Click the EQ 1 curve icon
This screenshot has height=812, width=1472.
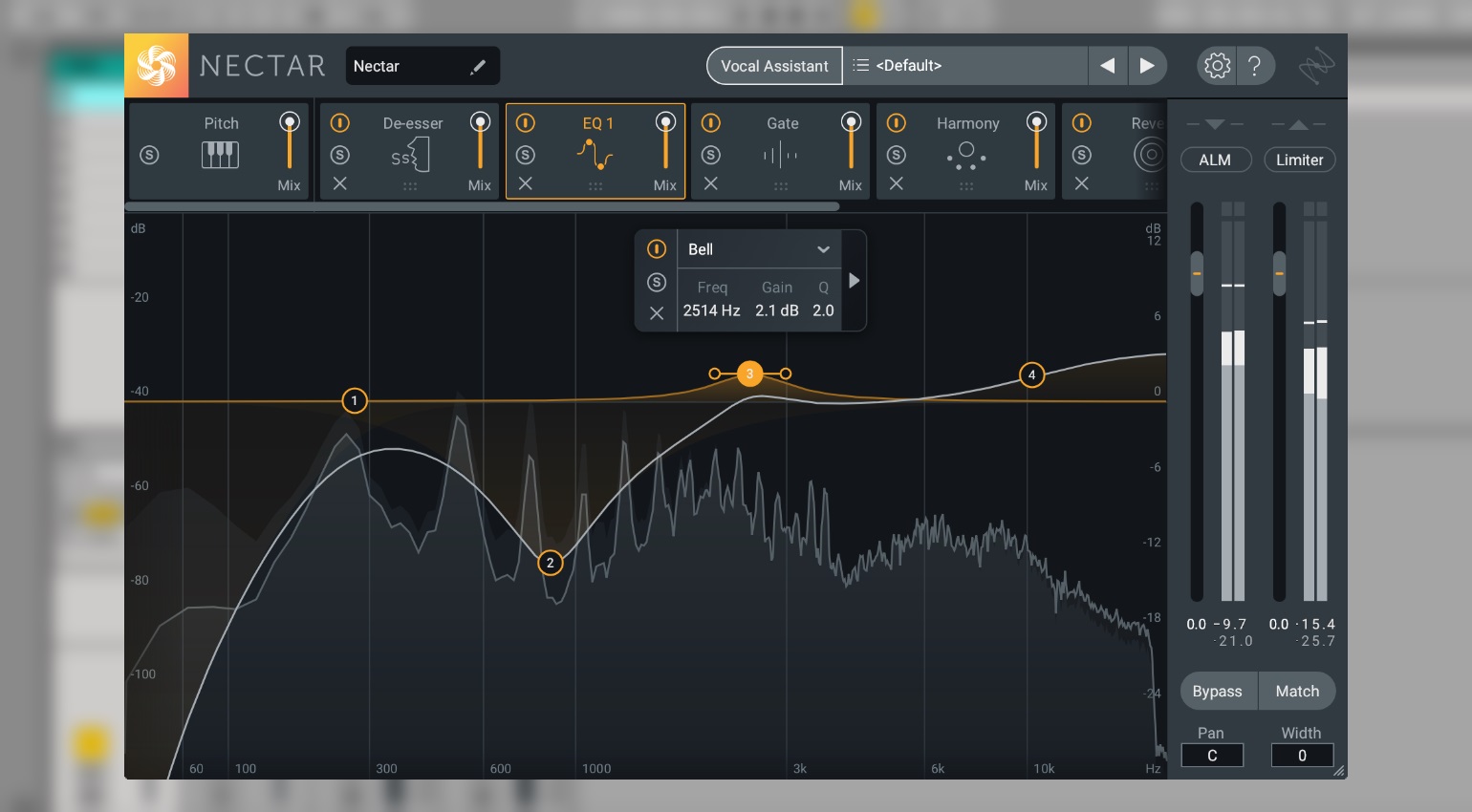pyautogui.click(x=595, y=154)
